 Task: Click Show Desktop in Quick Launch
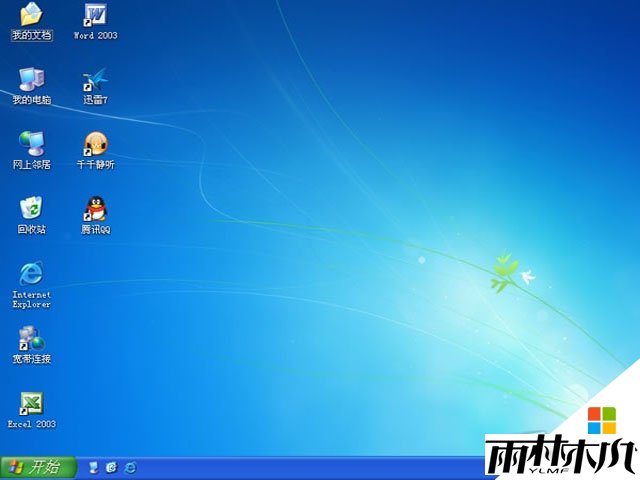pos(94,467)
